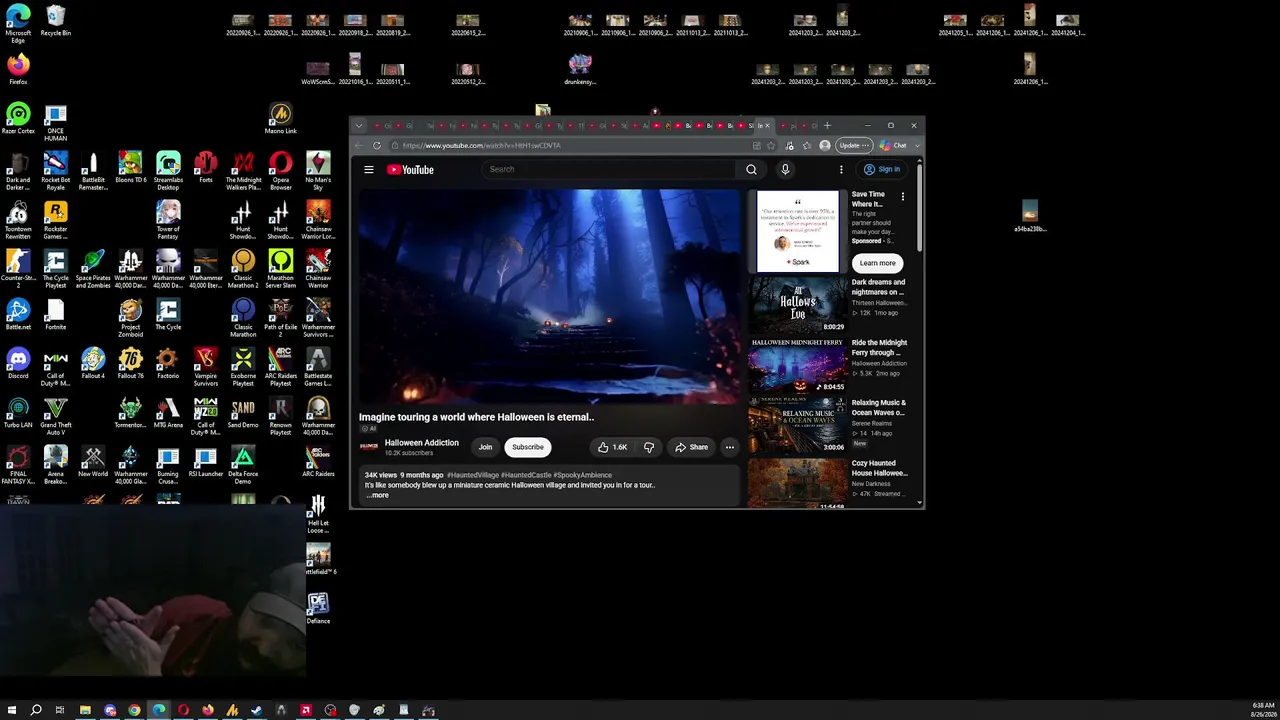Open Copilot Chat in Edge toolbar
Viewport: 1280px width, 720px height.
[893, 146]
